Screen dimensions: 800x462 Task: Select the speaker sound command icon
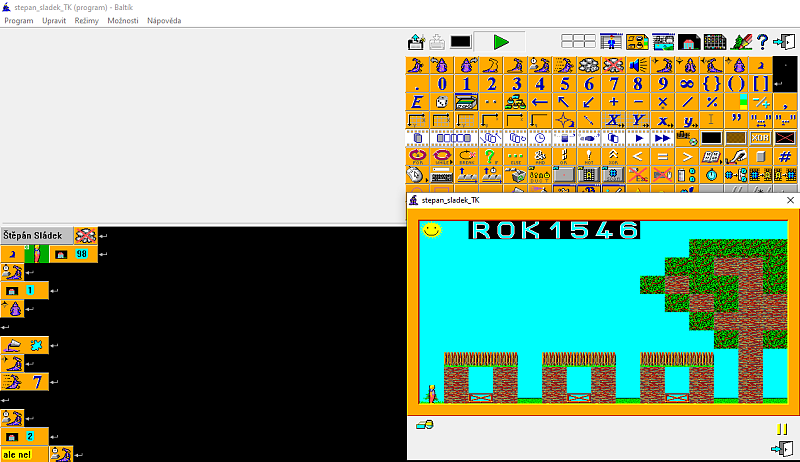pyautogui.click(x=638, y=65)
